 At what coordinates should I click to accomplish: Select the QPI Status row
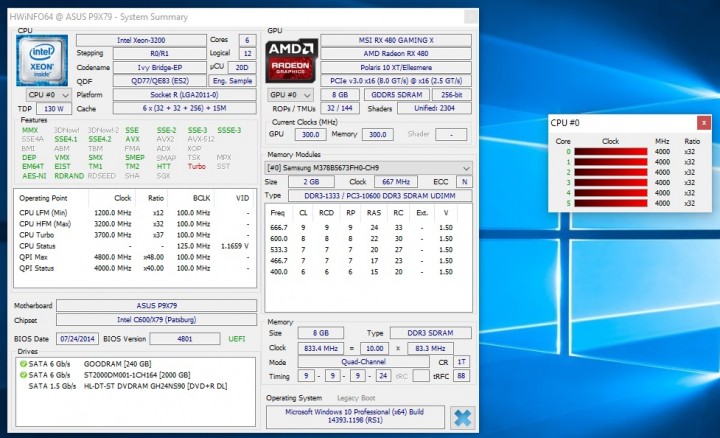tap(135, 268)
